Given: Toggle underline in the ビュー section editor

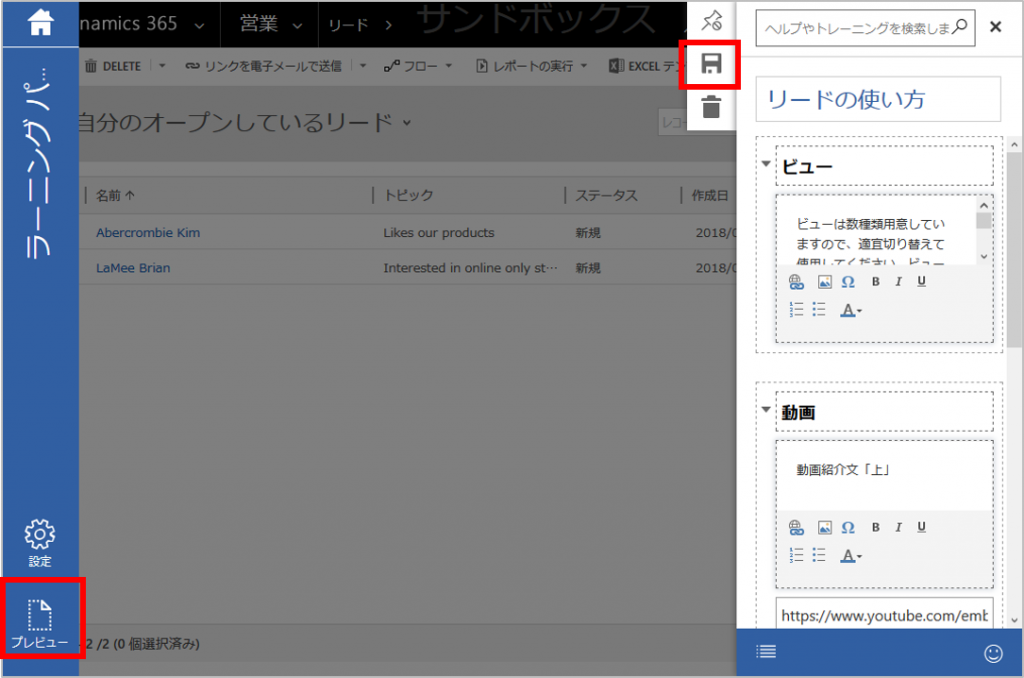Looking at the screenshot, I should (x=921, y=282).
